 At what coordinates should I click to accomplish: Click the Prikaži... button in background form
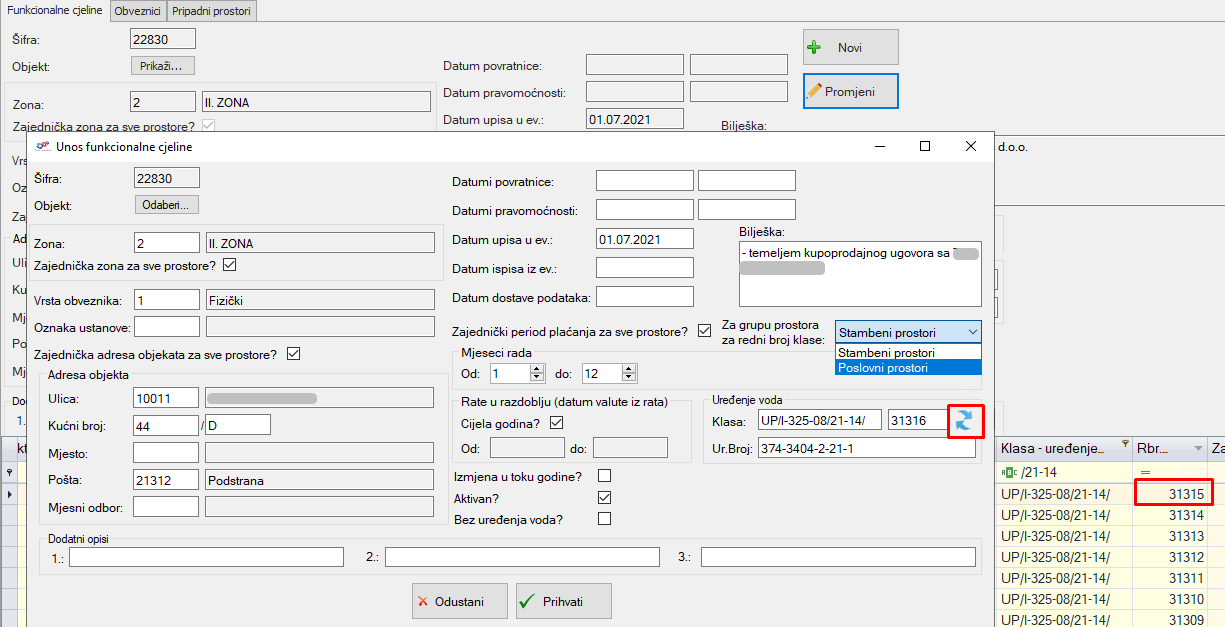point(162,66)
